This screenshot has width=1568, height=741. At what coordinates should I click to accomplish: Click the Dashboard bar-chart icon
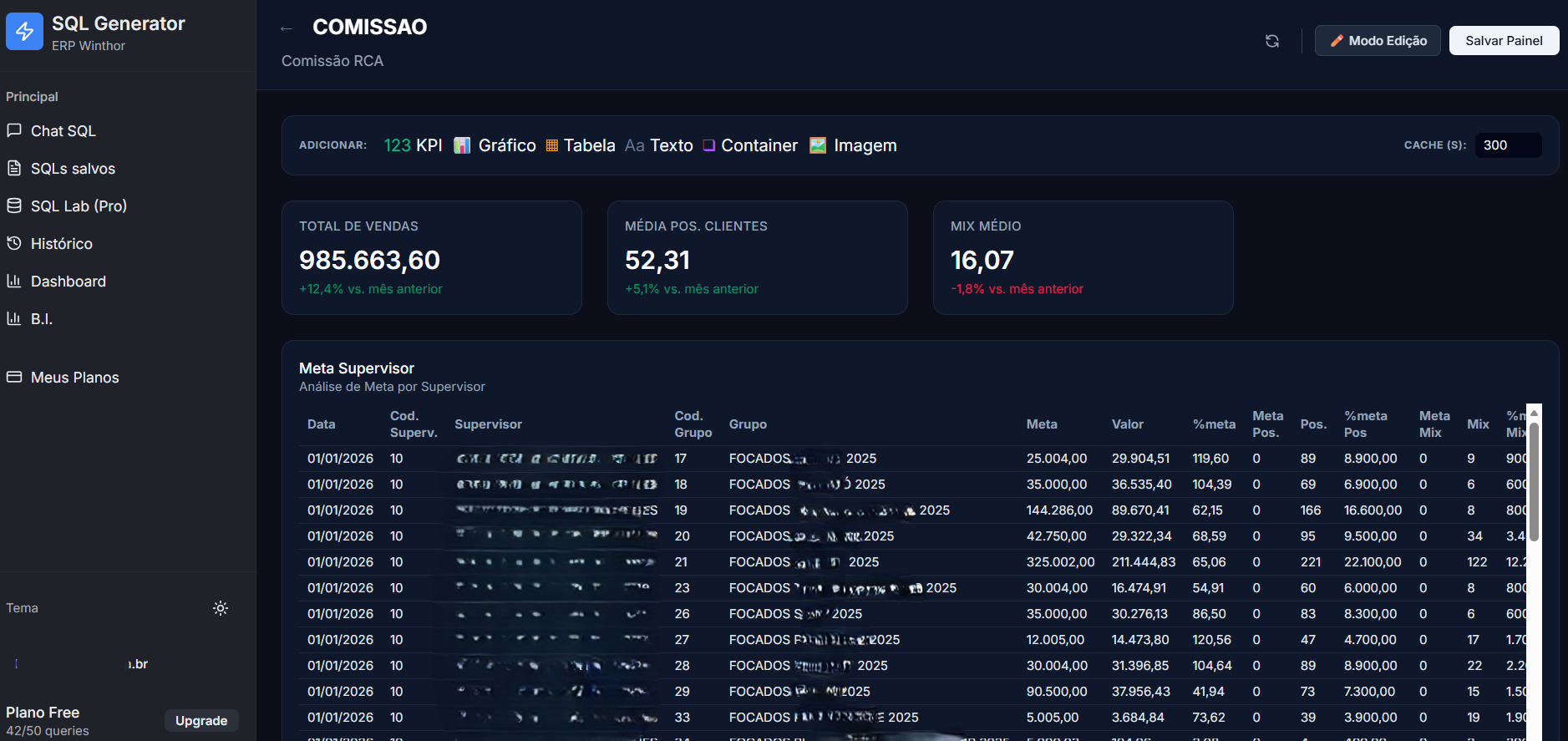point(14,281)
